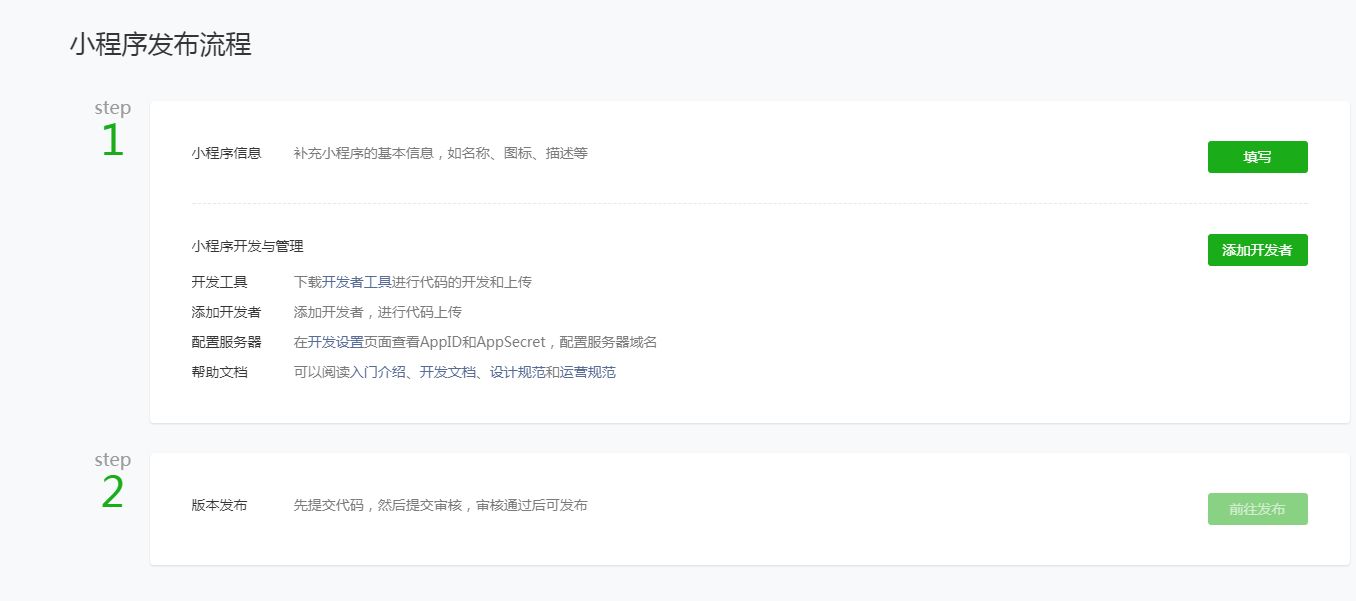Click the green 填写 button
Viewport: 1356px width, 601px height.
[x=1257, y=157]
